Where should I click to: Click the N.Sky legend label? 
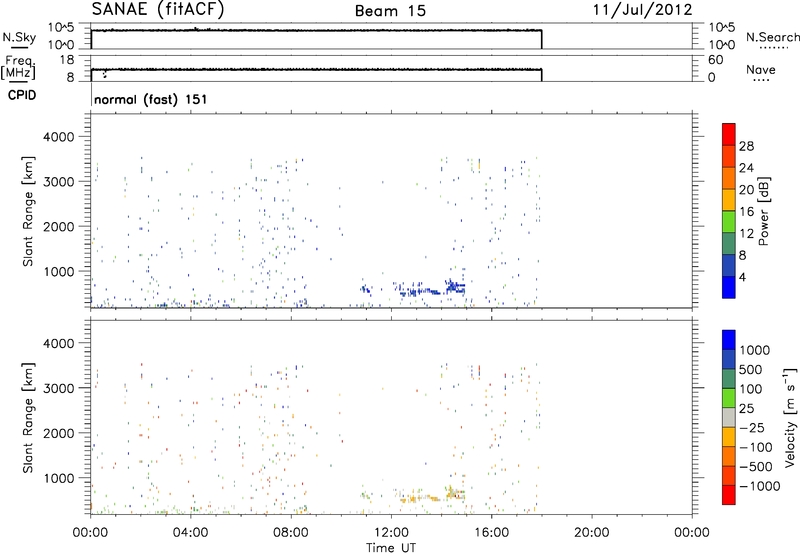coord(19,37)
